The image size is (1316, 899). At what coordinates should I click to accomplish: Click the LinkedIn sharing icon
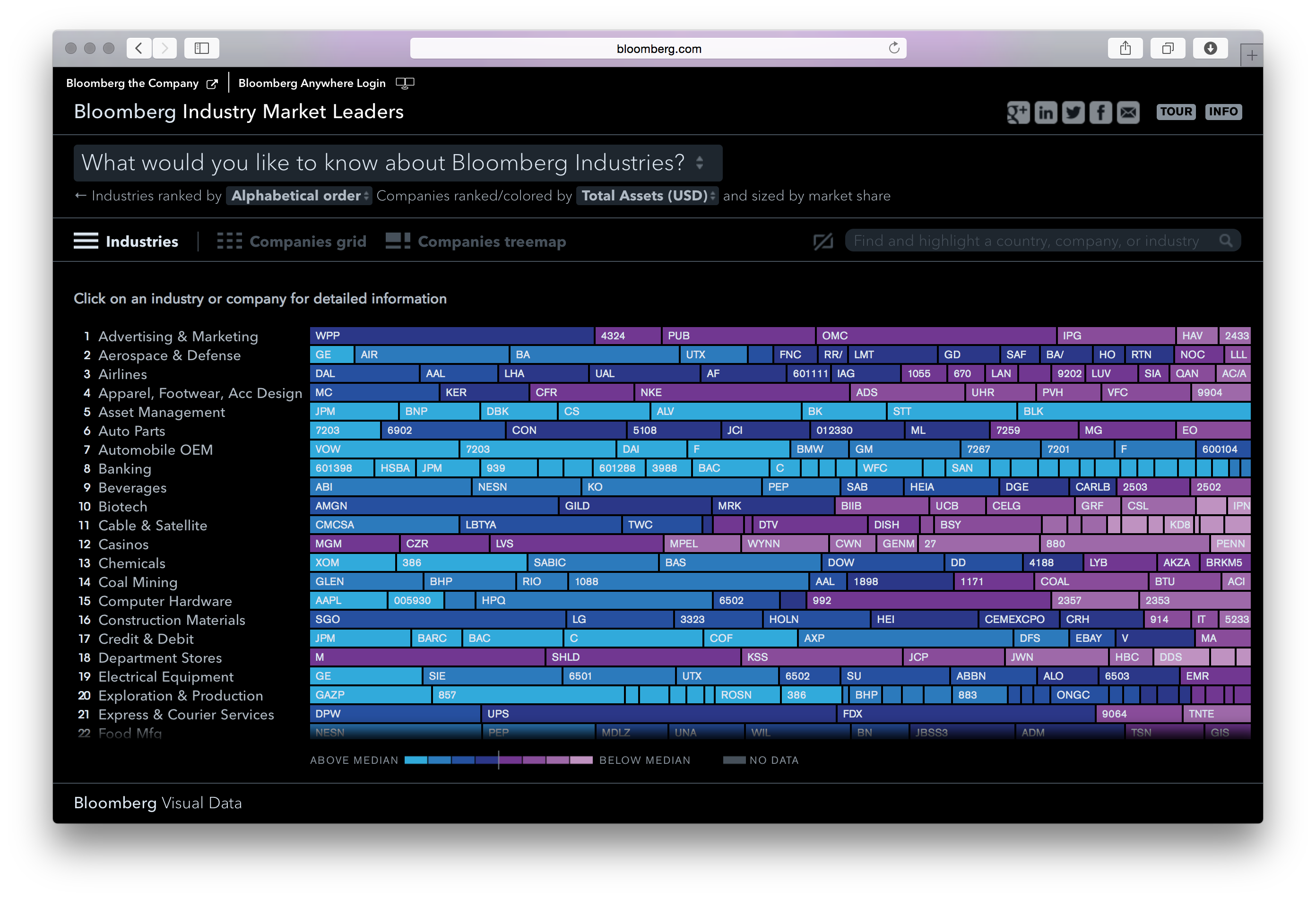tap(1047, 112)
